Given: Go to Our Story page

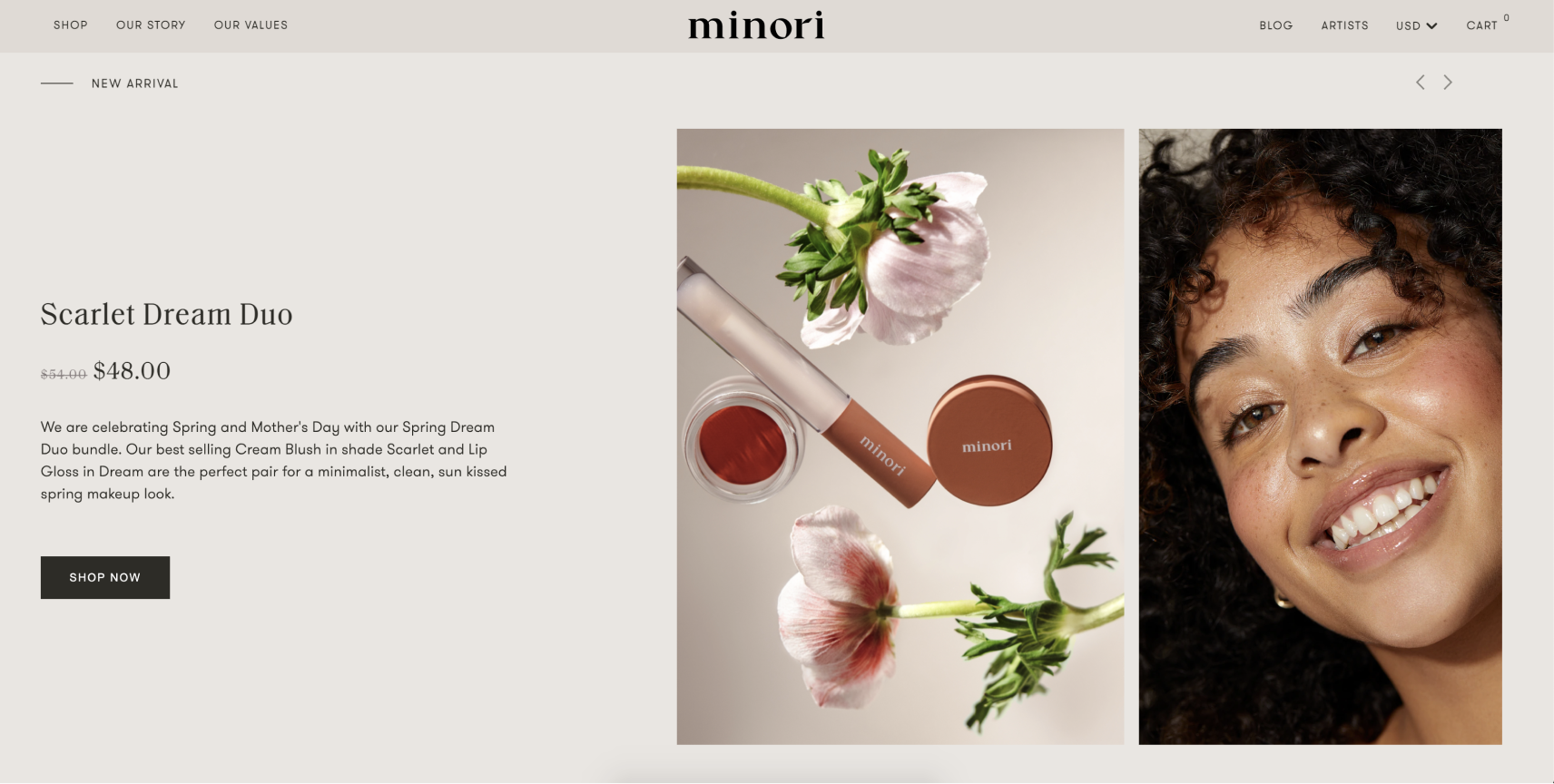Looking at the screenshot, I should tap(151, 25).
